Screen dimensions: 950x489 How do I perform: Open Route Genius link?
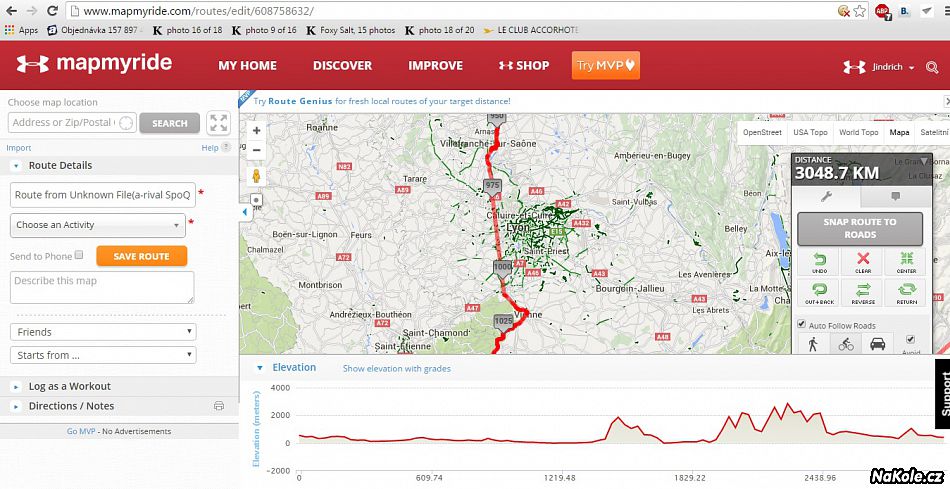(x=301, y=101)
